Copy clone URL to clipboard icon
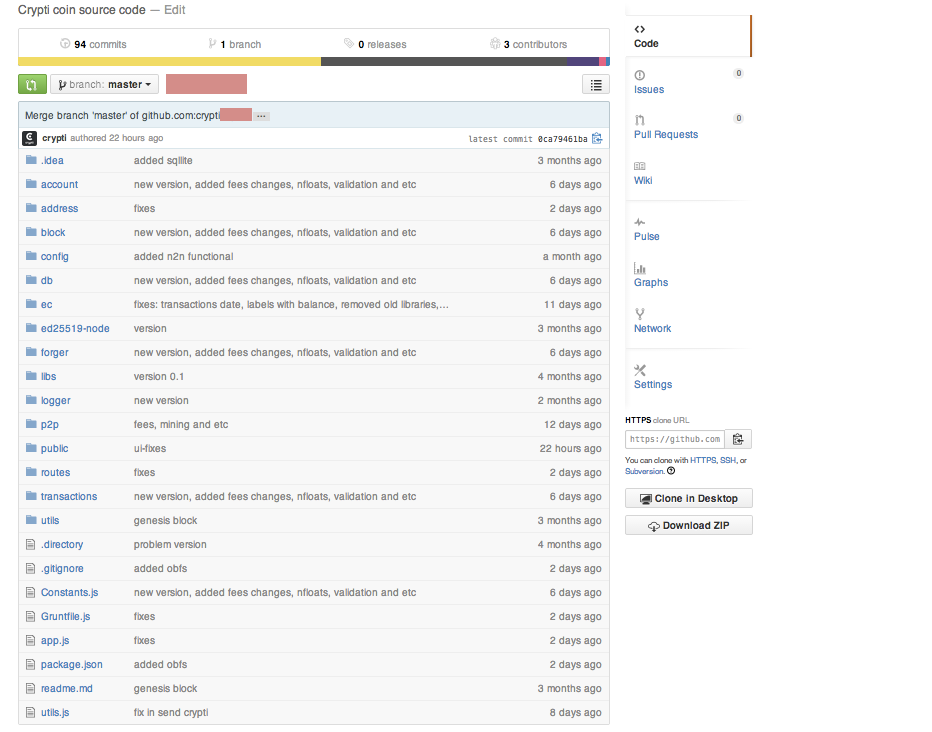Viewport: 932px width, 732px height. coord(738,439)
